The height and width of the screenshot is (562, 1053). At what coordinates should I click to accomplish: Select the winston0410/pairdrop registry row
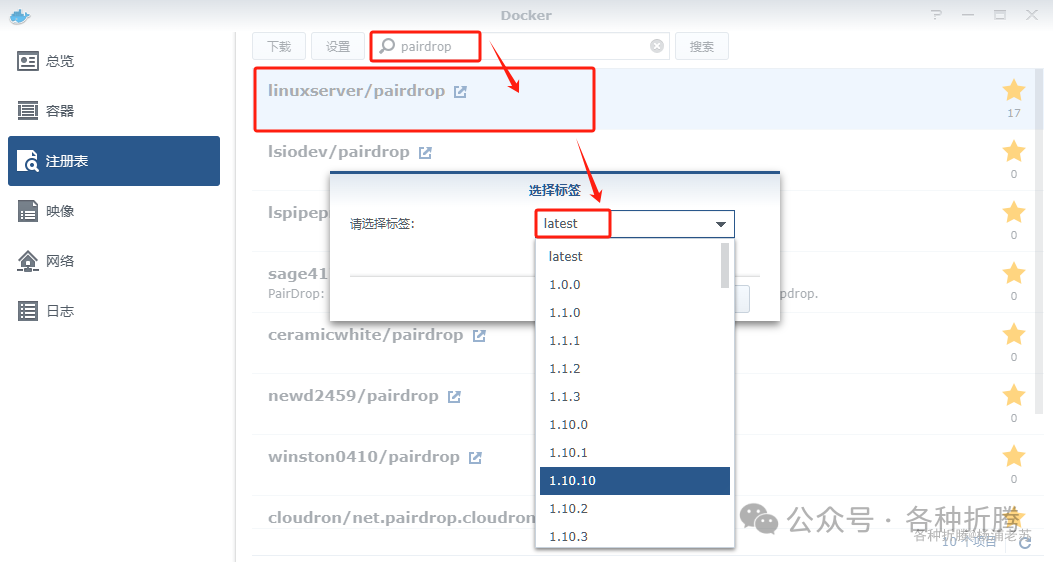coord(643,465)
